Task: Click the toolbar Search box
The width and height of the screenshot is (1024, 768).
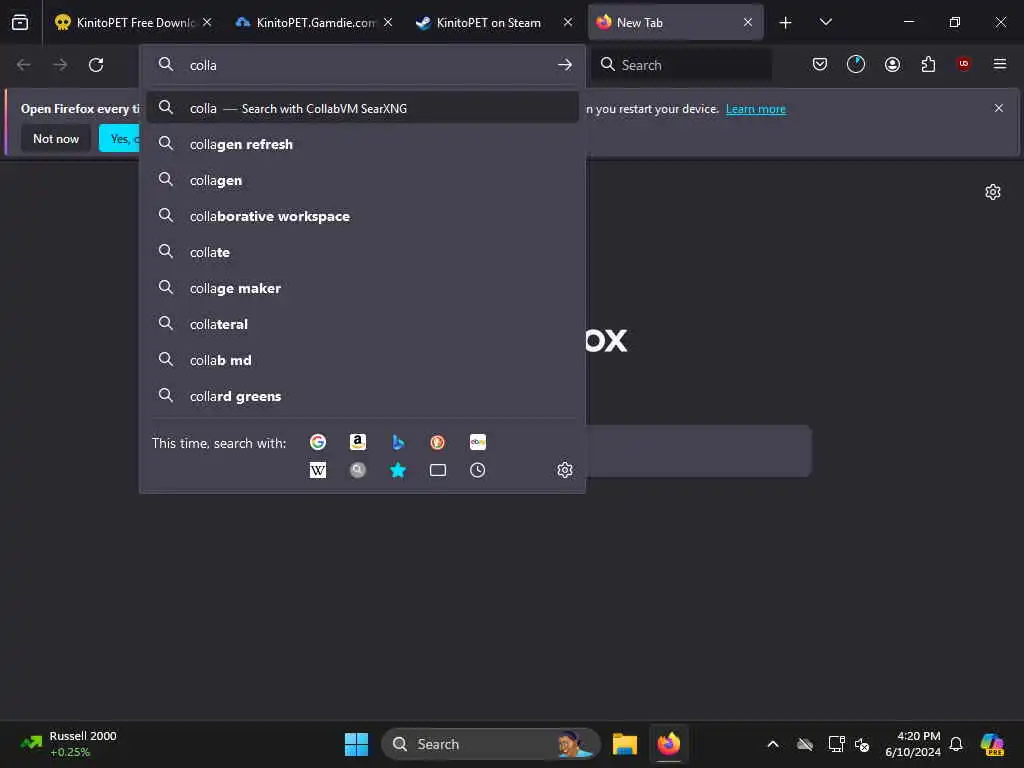Action: 681,65
